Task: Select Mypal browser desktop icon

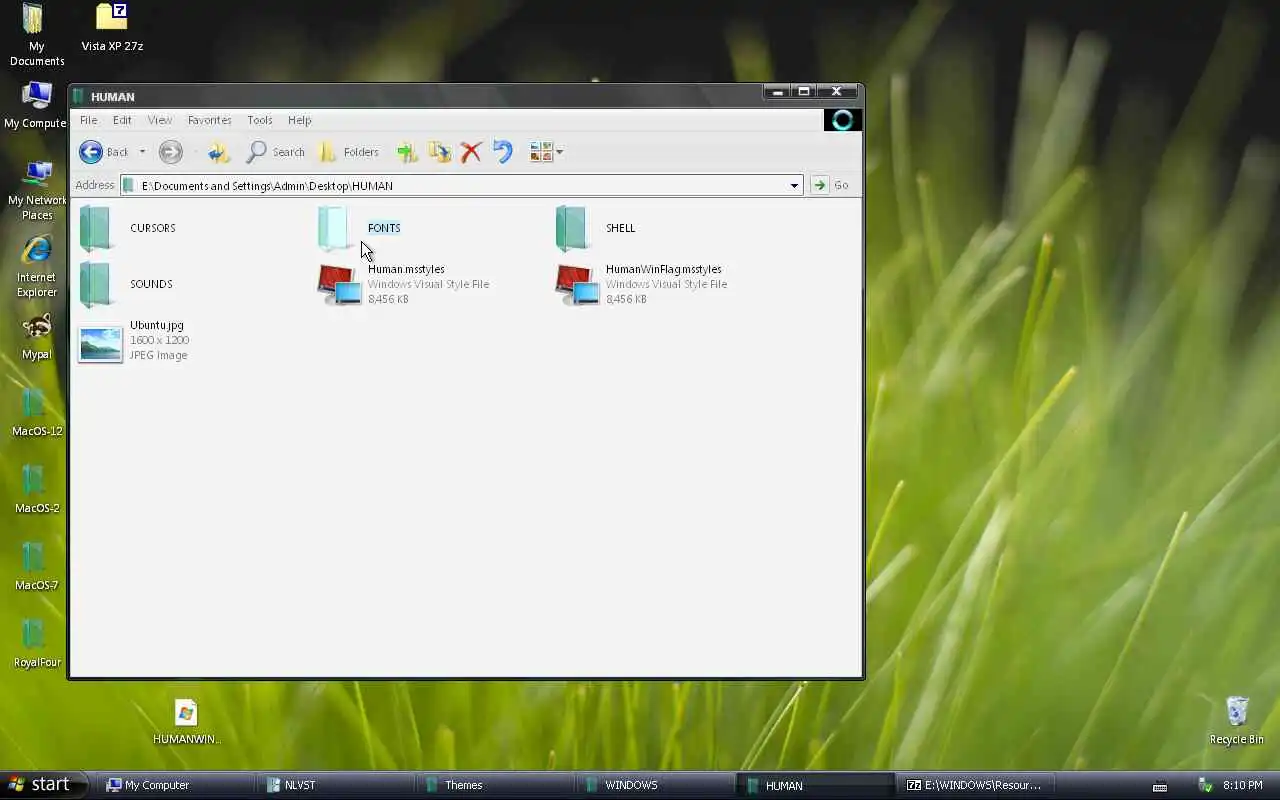Action: click(x=37, y=338)
